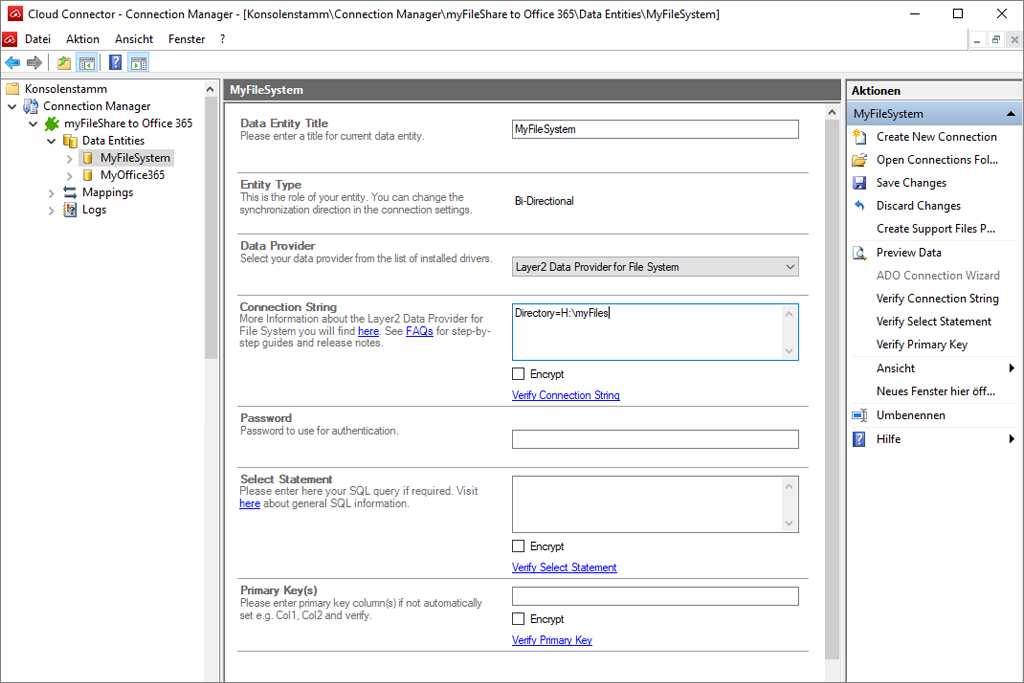Viewport: 1024px width, 683px height.
Task: Click the Create New Connection icon
Action: click(x=859, y=137)
